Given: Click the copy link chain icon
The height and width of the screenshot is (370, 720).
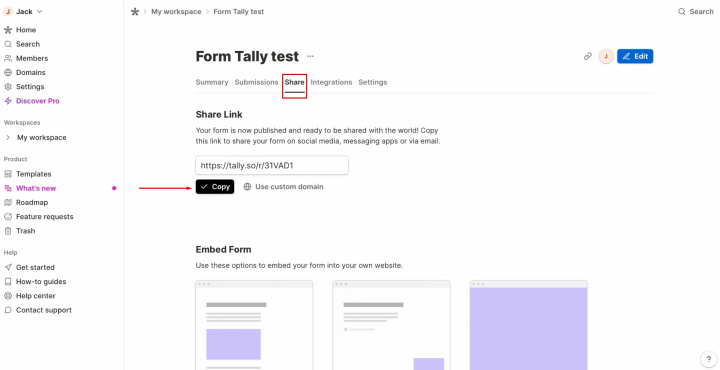Looking at the screenshot, I should tap(587, 56).
